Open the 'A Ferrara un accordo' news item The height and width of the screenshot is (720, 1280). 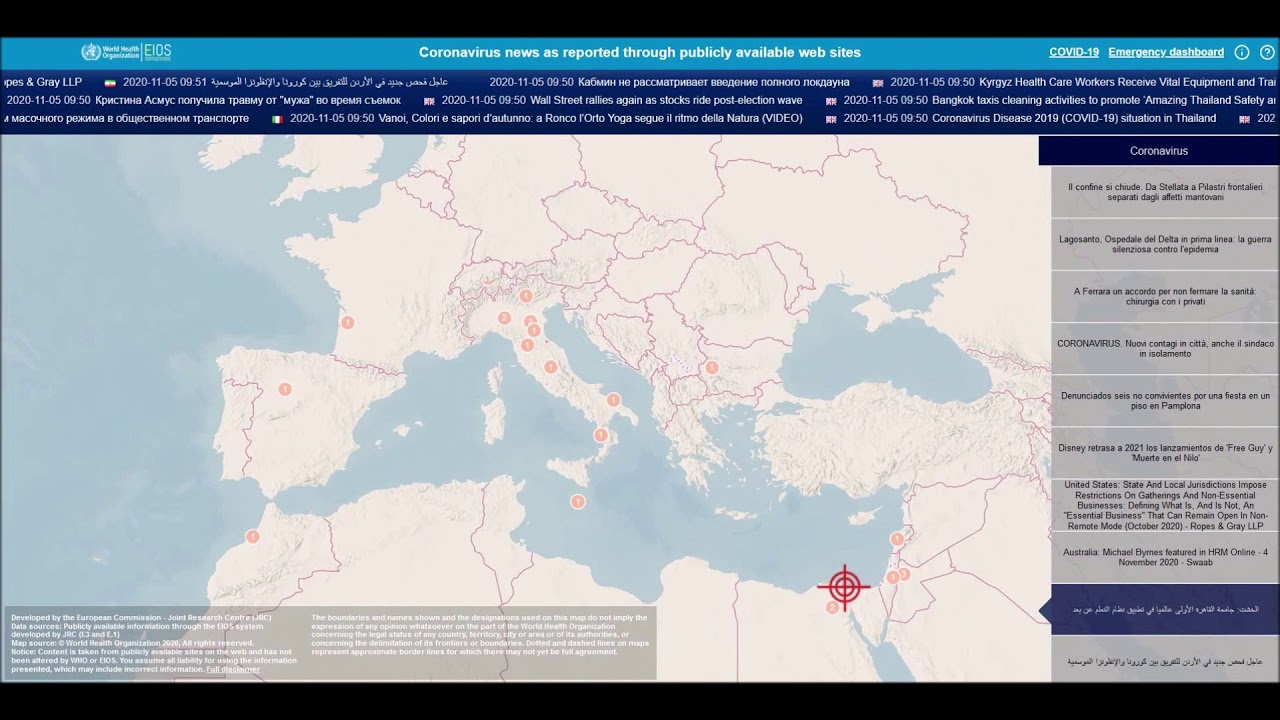(1165, 296)
